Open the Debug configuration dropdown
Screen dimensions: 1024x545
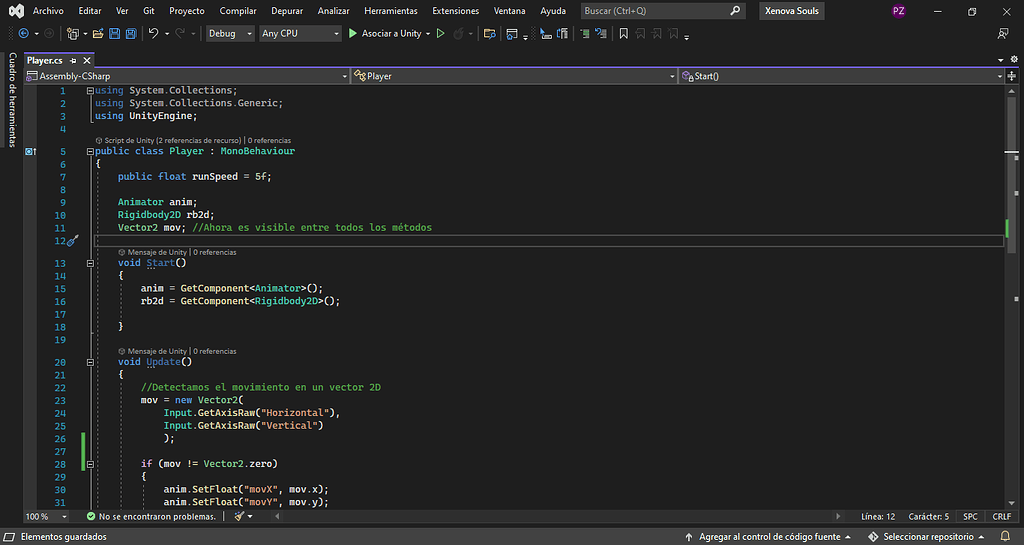point(229,33)
